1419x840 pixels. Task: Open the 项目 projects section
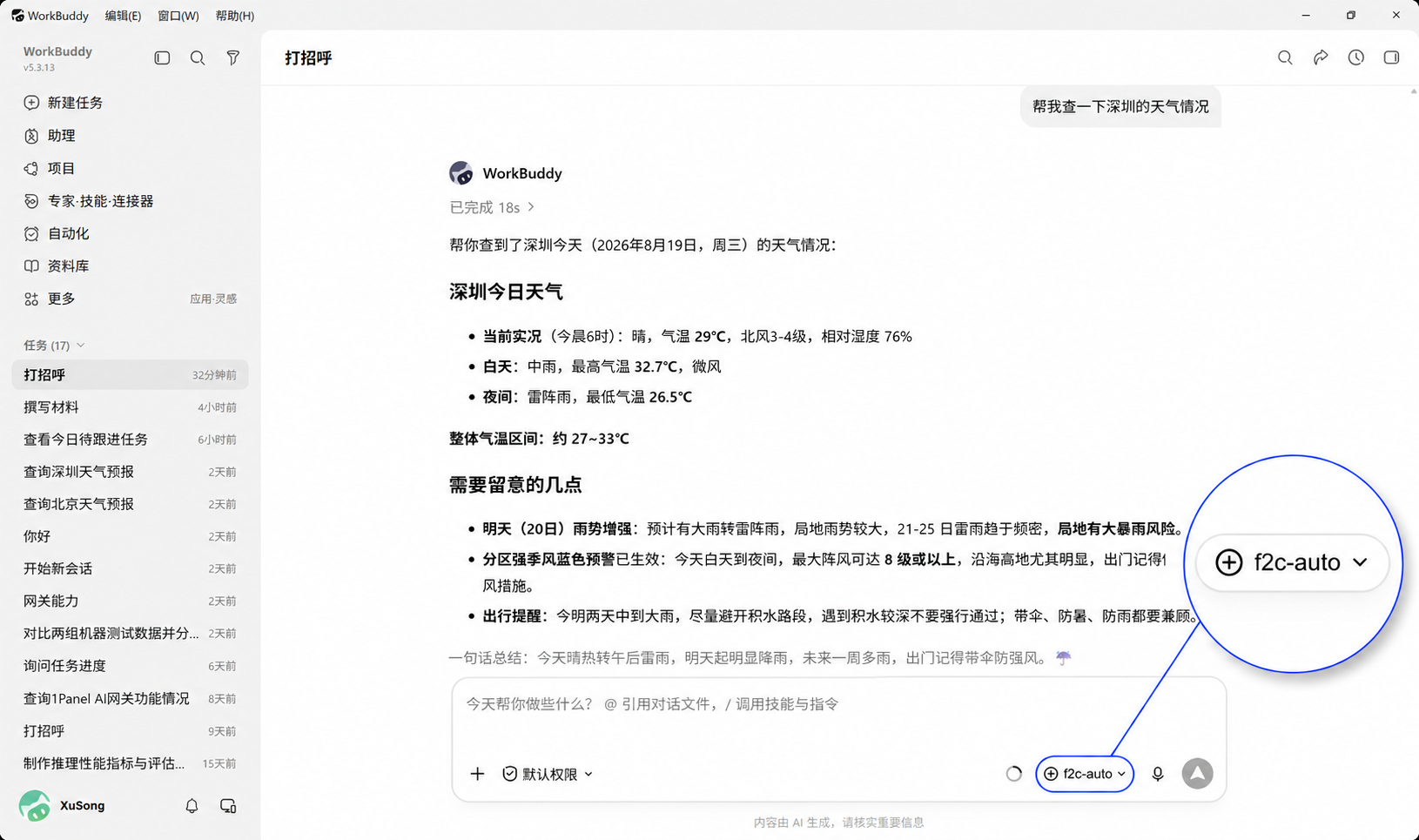click(x=131, y=168)
